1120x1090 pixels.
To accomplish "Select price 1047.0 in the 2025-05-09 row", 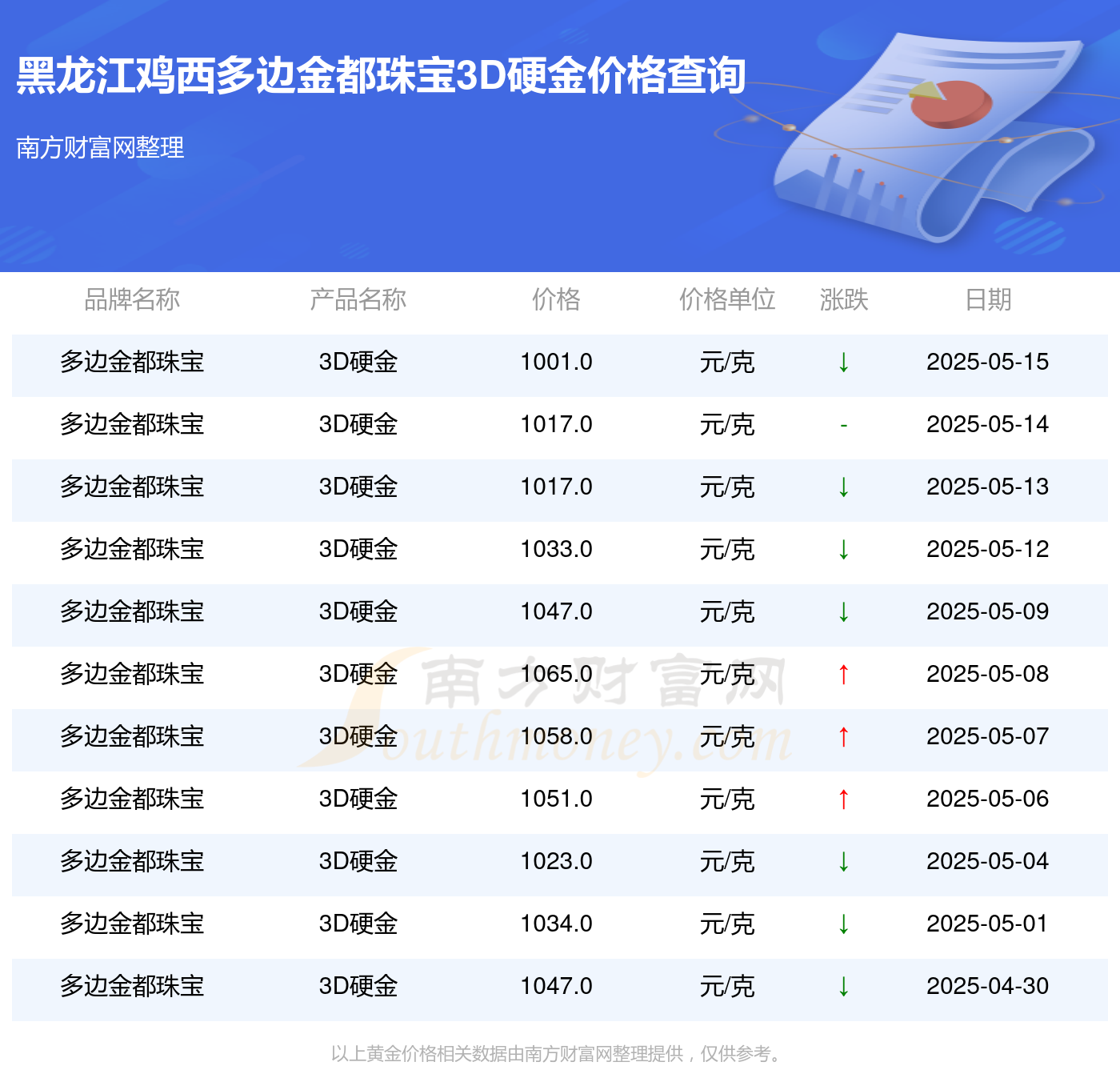I will tap(556, 611).
